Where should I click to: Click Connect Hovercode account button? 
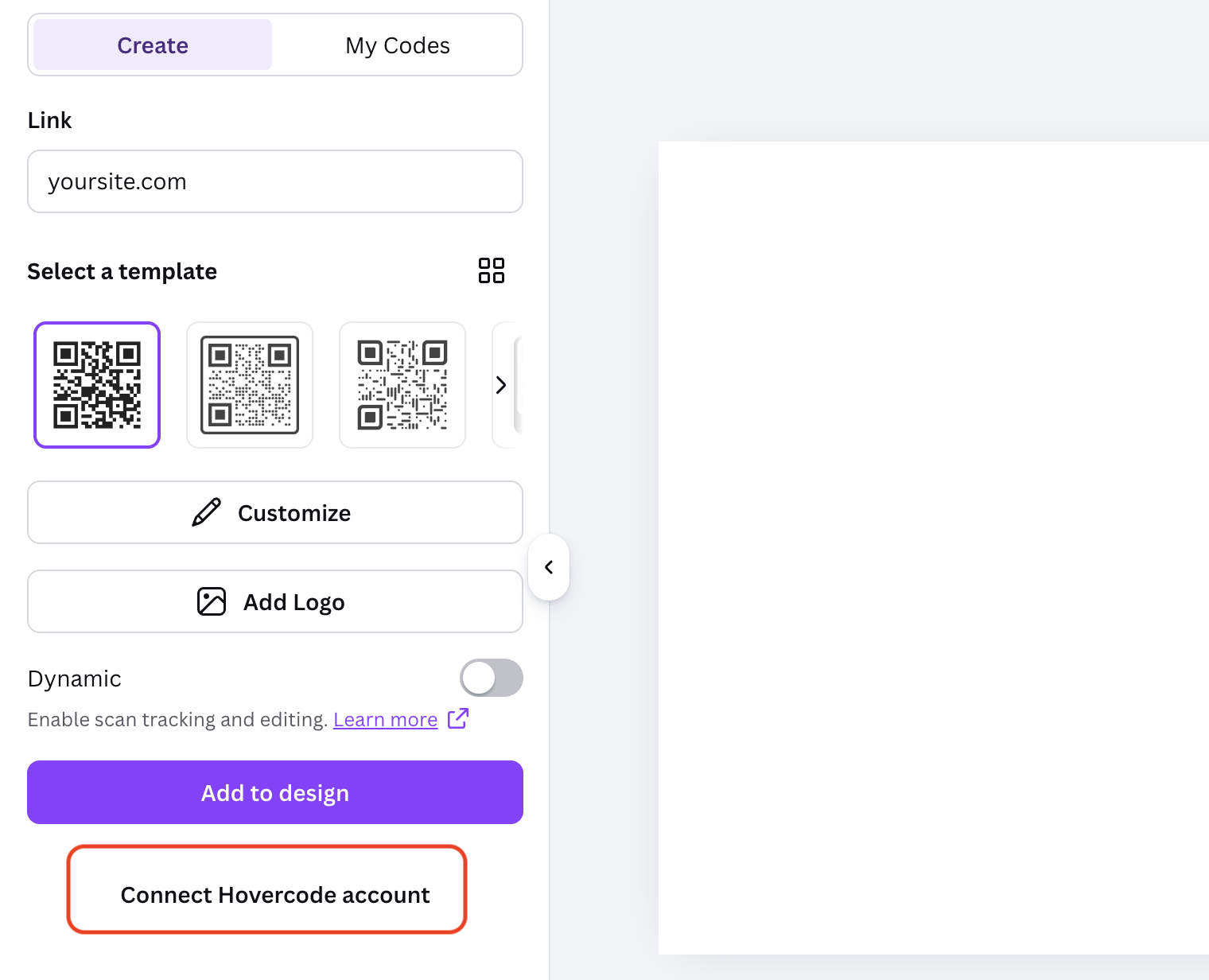point(274,895)
